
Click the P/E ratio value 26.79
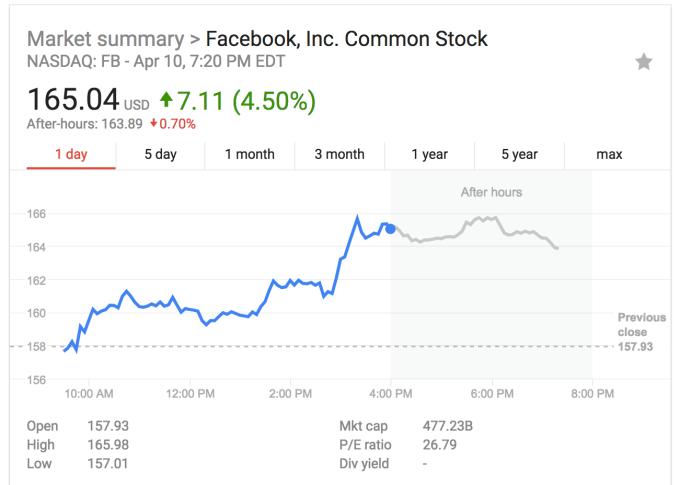pos(440,445)
